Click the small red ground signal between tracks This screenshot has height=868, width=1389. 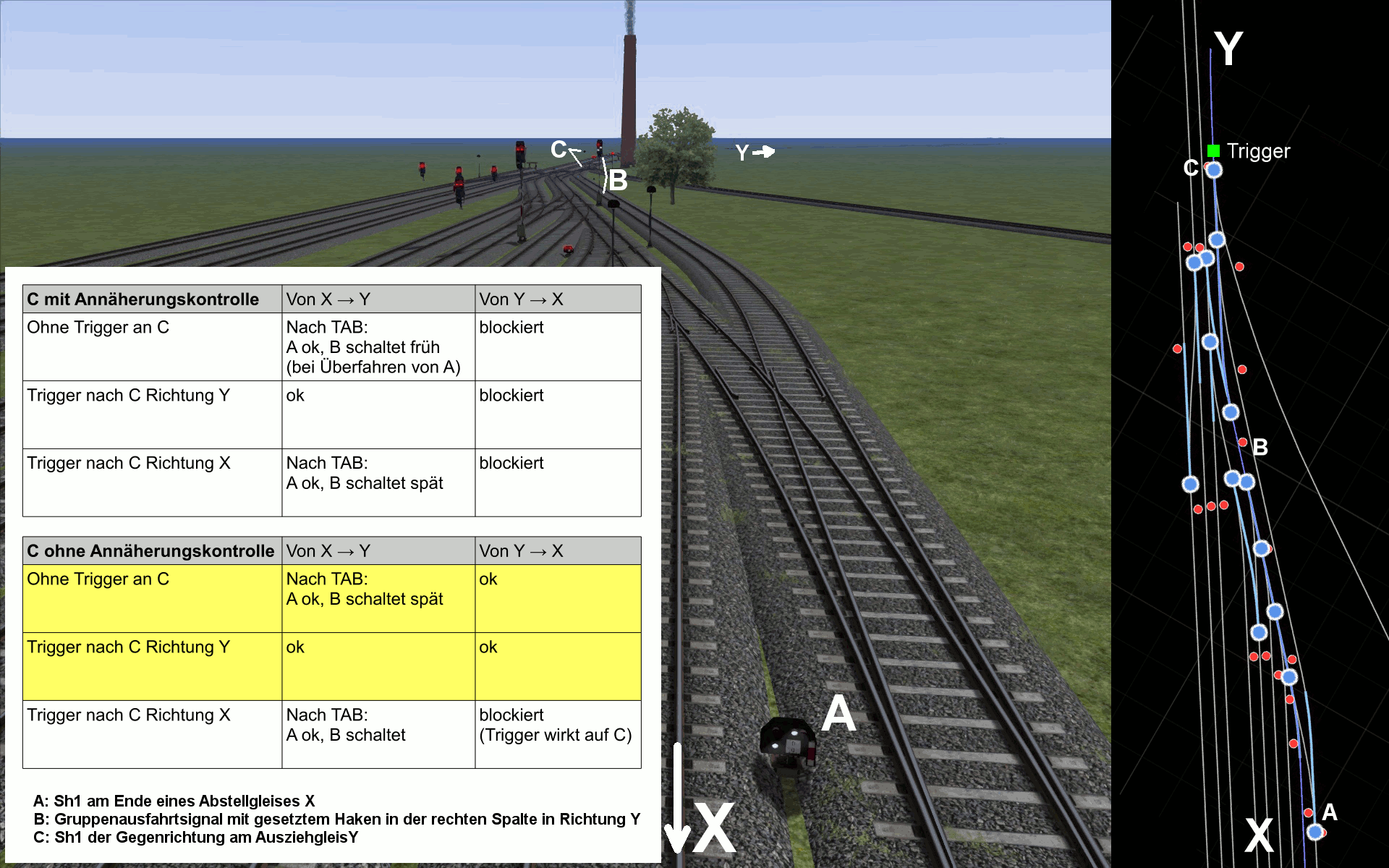point(568,250)
